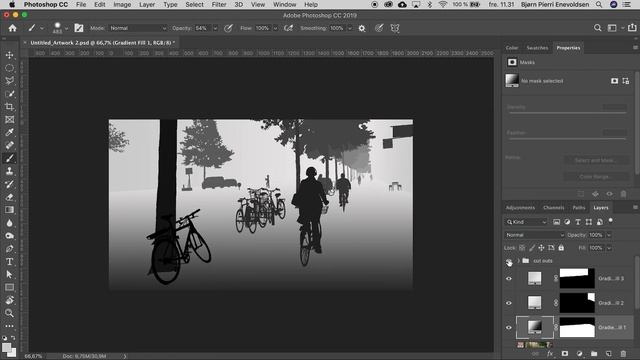Create a new group folder icon
The height and width of the screenshot is (360, 640).
[594, 353]
